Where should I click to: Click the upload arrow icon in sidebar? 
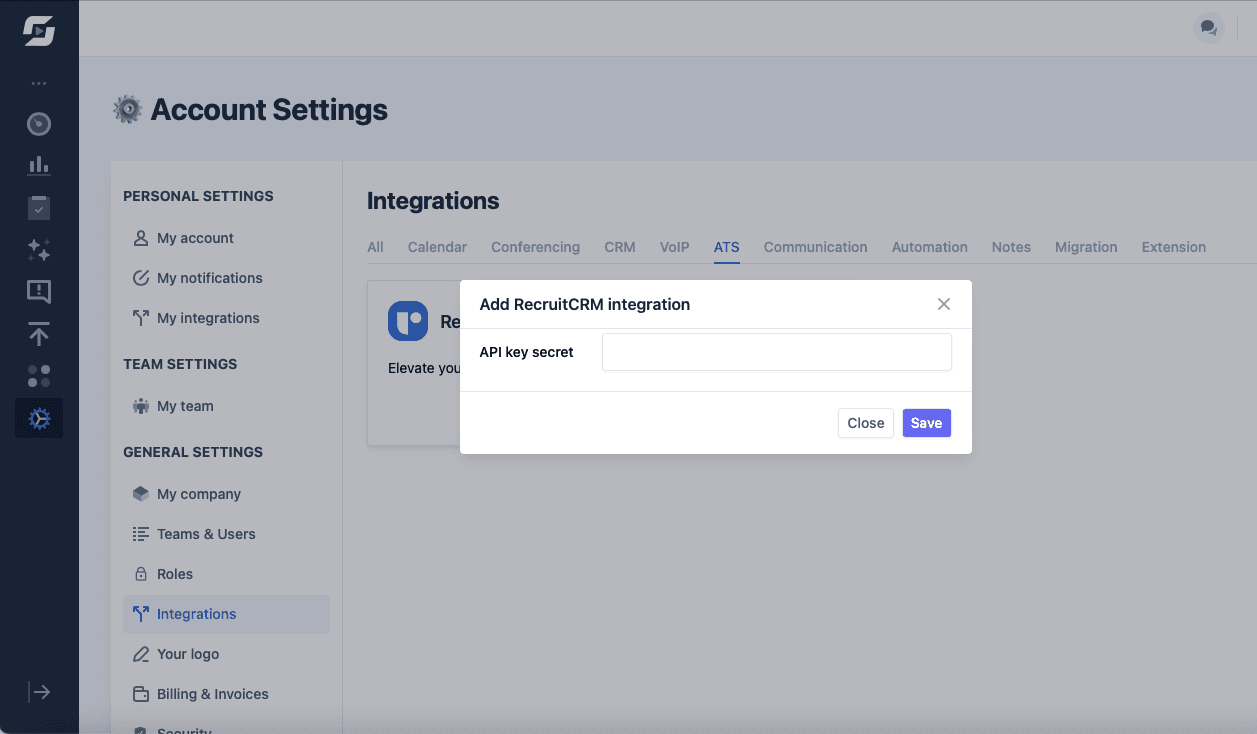click(x=38, y=333)
